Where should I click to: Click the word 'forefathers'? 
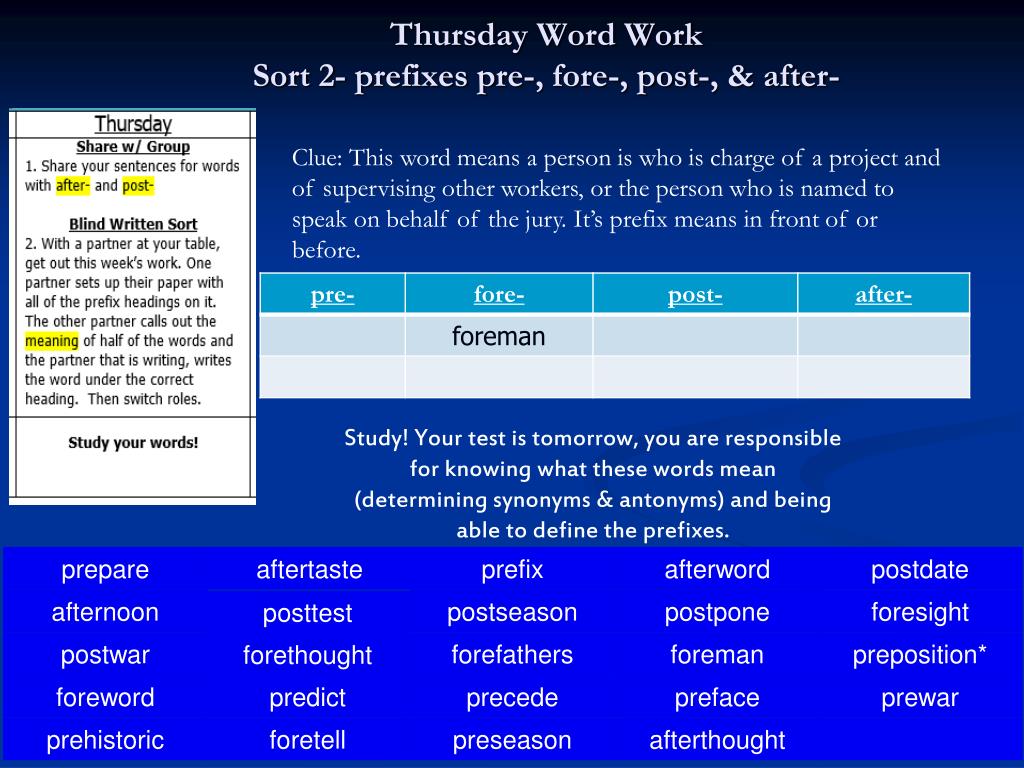512,654
